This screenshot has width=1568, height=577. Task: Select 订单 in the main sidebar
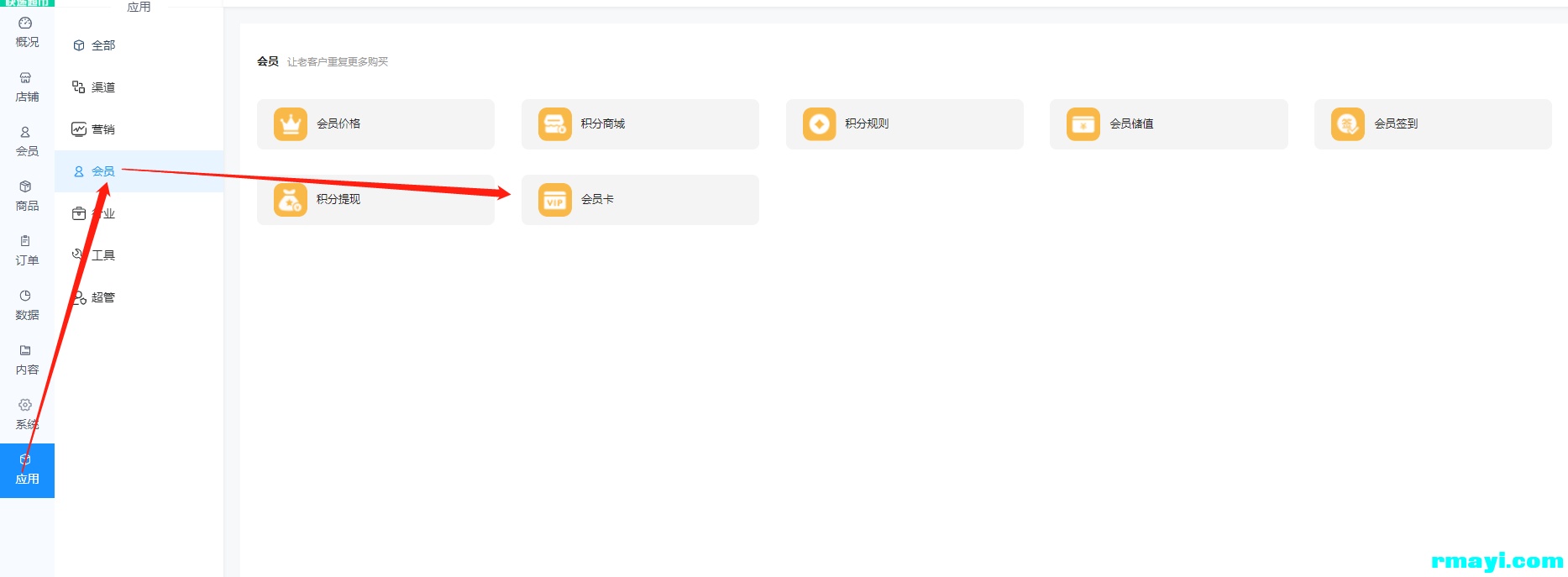click(27, 251)
